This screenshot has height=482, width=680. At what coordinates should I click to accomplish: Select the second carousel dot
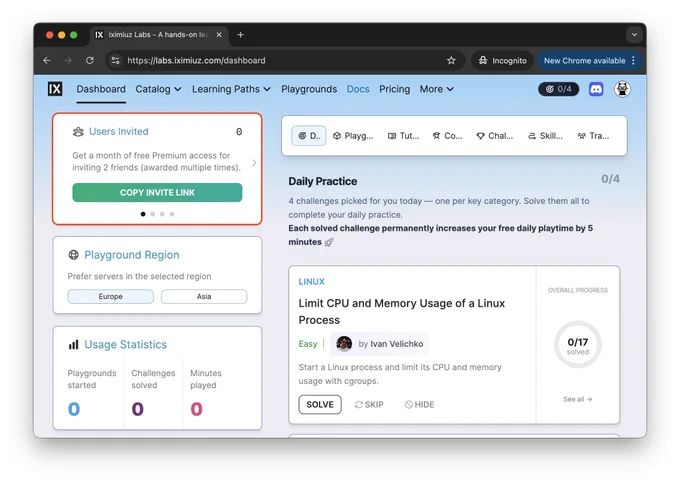153,214
